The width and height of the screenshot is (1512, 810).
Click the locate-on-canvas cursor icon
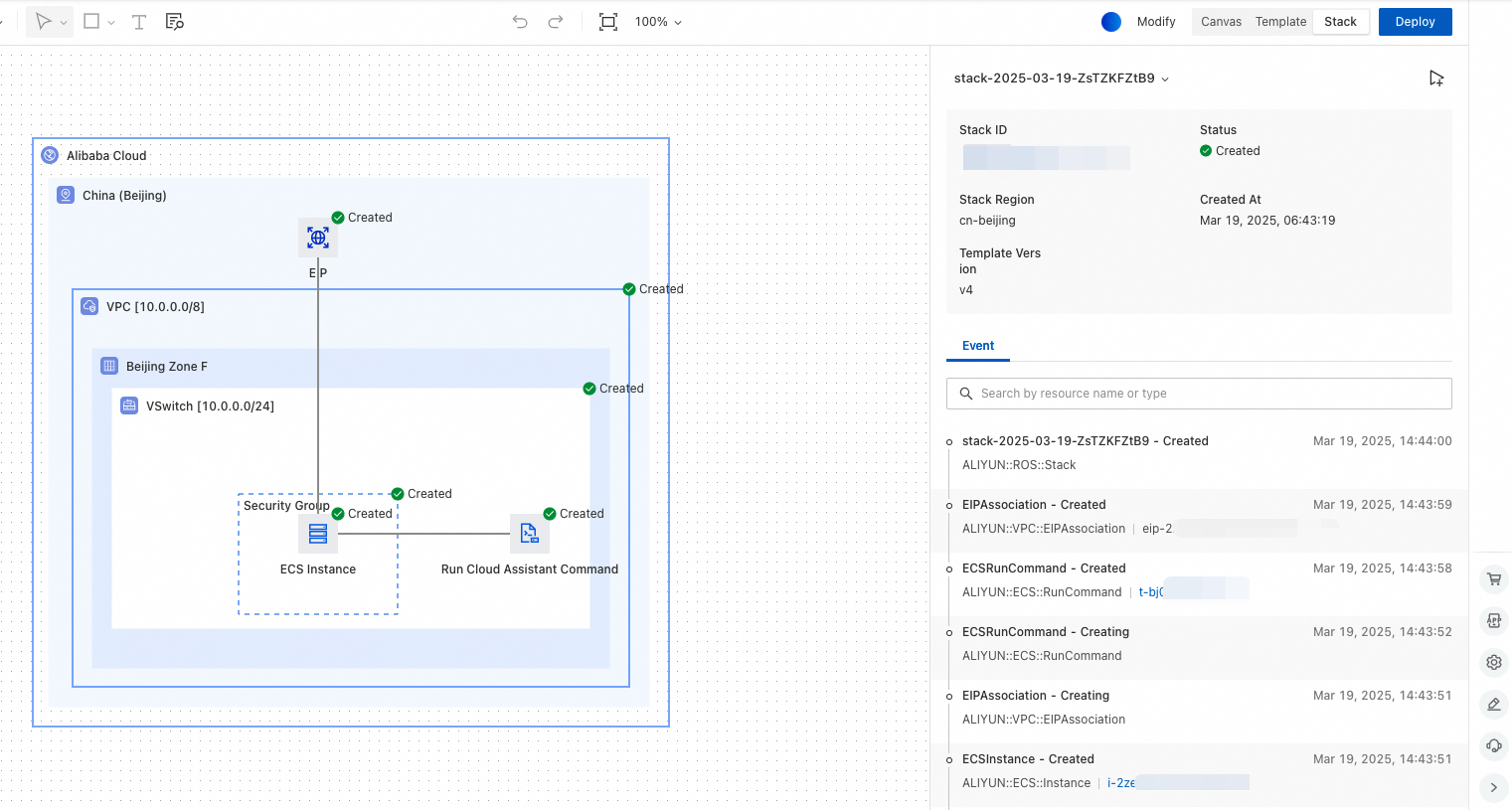(x=1436, y=79)
